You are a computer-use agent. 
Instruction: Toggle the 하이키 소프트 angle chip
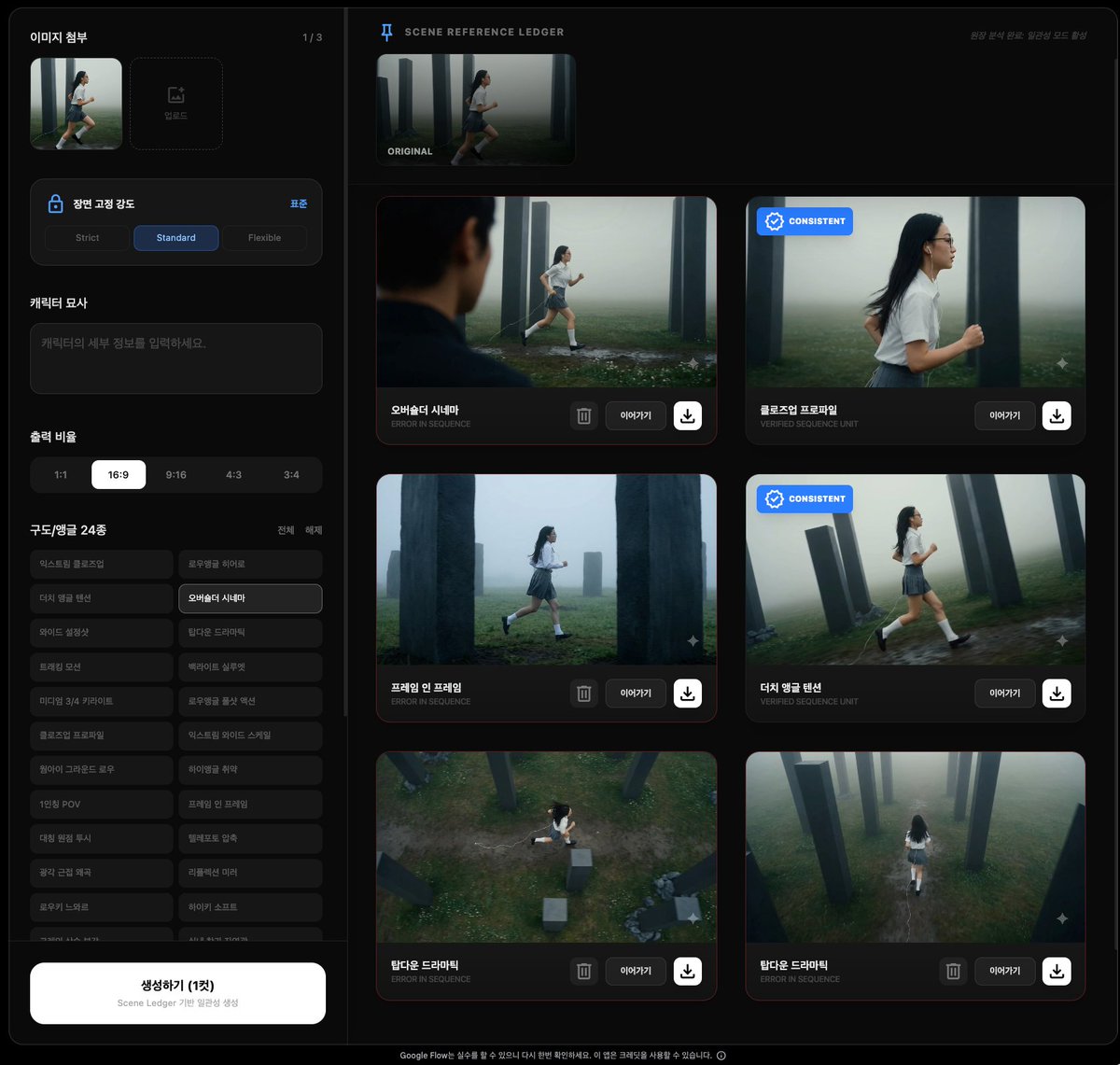[x=250, y=906]
